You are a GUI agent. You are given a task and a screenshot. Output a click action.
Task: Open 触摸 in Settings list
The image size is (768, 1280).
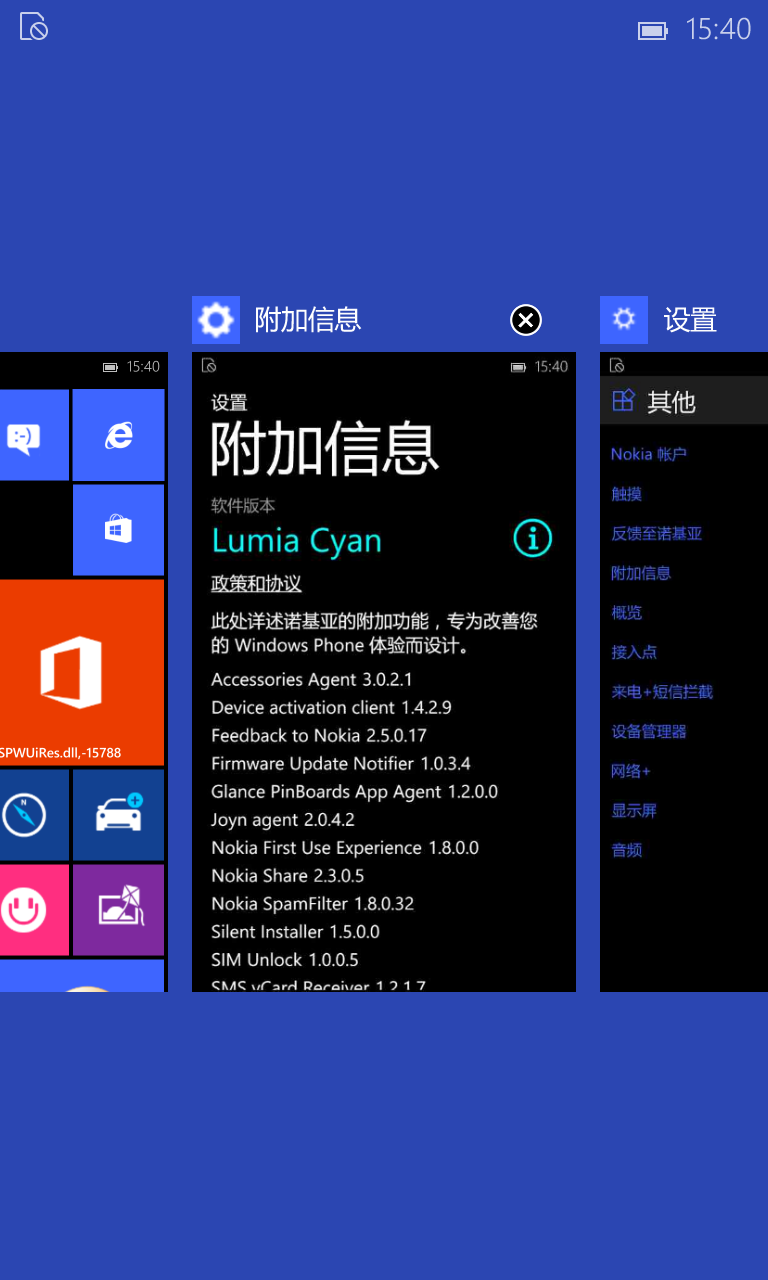627,494
